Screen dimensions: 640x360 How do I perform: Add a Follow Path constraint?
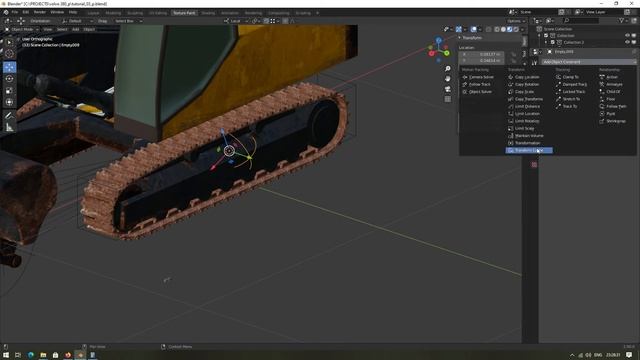(613, 107)
